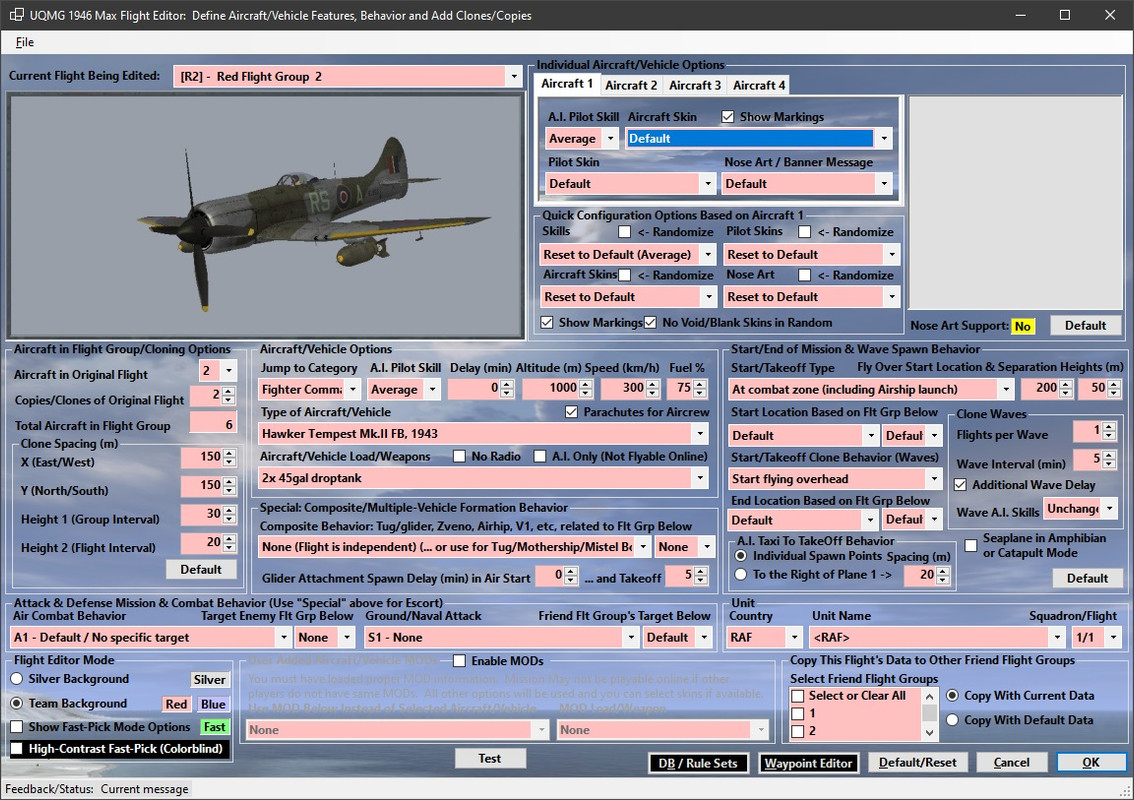Screen dimensions: 1134x800
Task: Click the yellow Nose Art Support indicator
Action: pos(1022,326)
